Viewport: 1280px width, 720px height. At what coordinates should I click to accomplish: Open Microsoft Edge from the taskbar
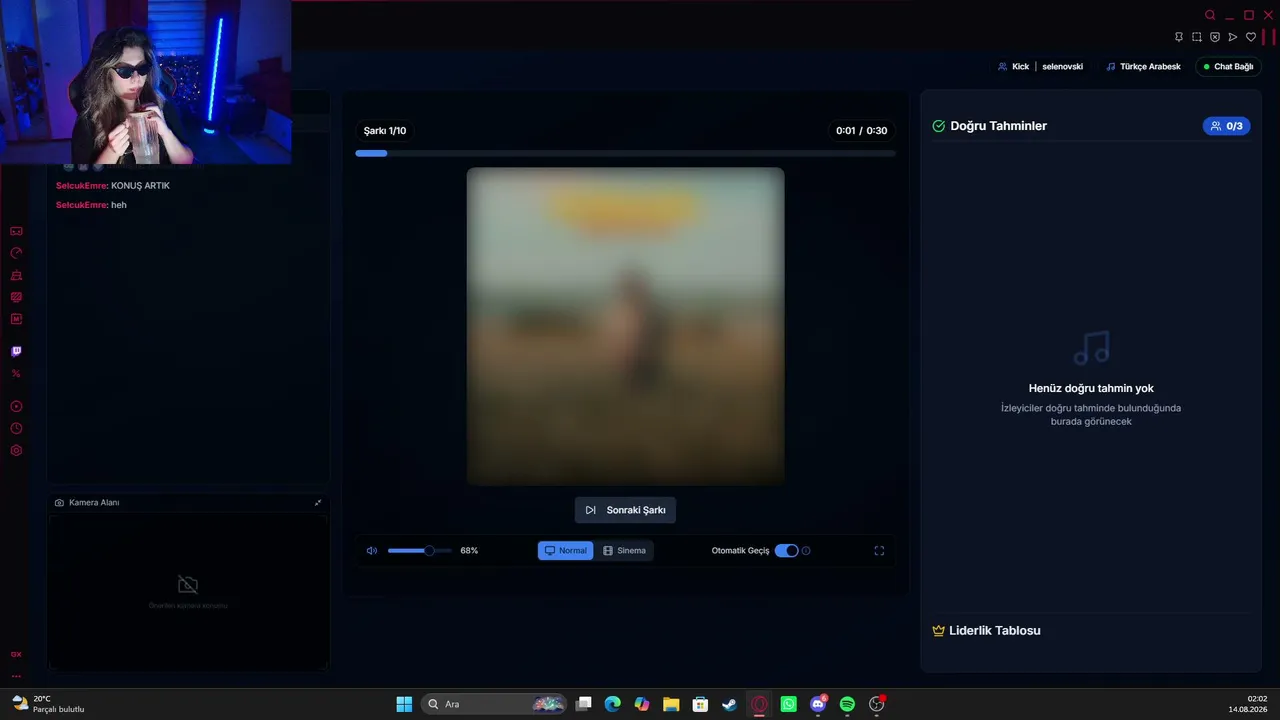[612, 704]
